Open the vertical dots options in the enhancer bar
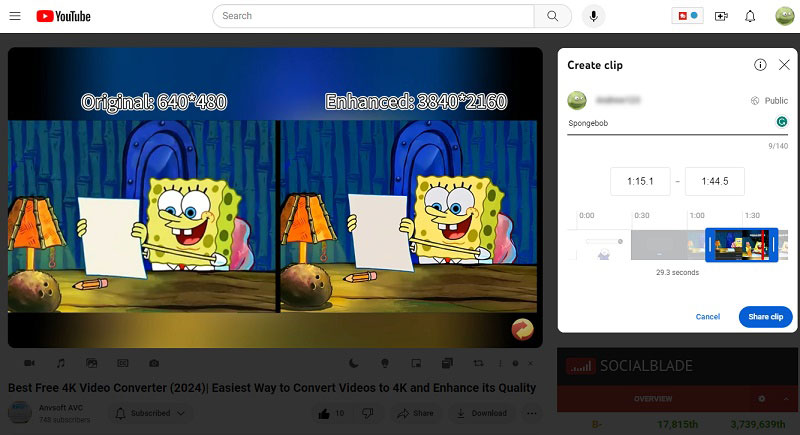Image resolution: width=800 pixels, height=435 pixels. [x=500, y=363]
